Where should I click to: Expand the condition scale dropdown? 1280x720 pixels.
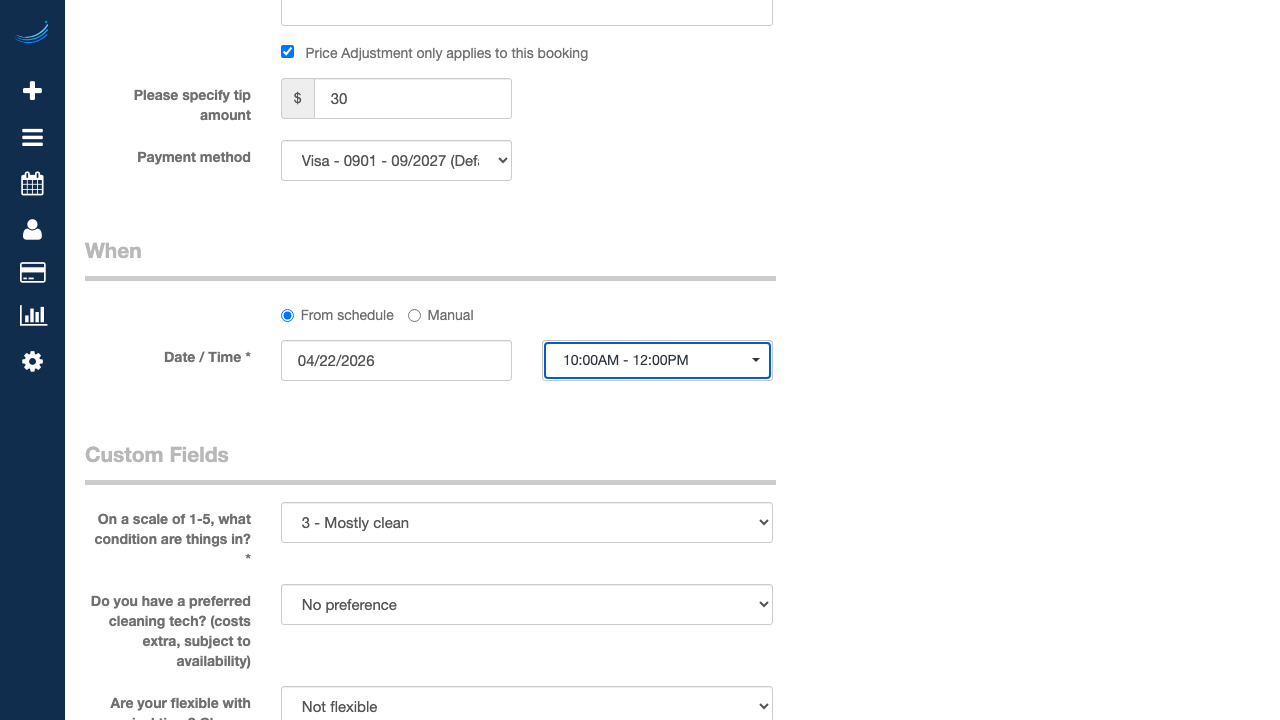point(526,523)
